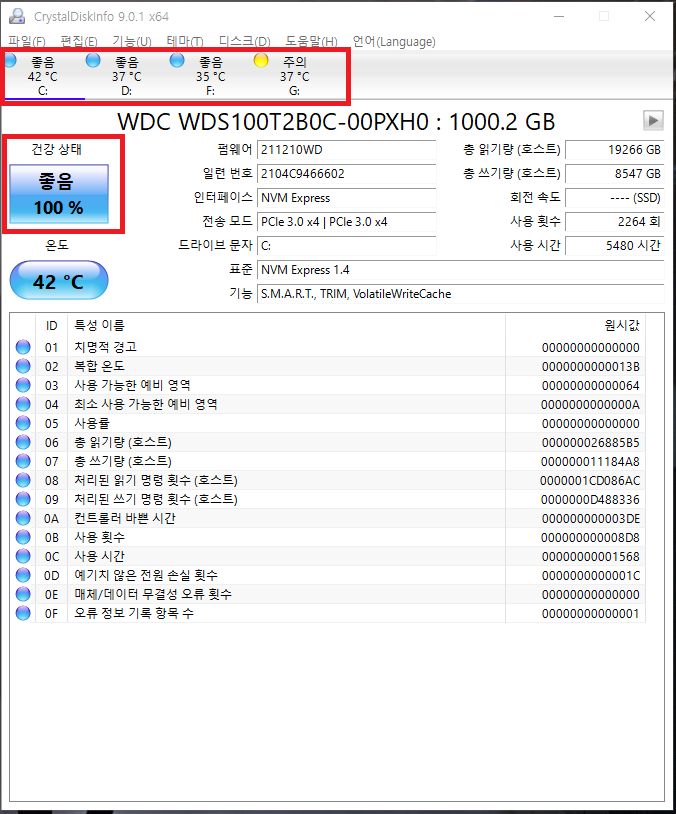Select the G: drive yellow caution orb
The width and height of the screenshot is (676, 814).
(x=261, y=61)
